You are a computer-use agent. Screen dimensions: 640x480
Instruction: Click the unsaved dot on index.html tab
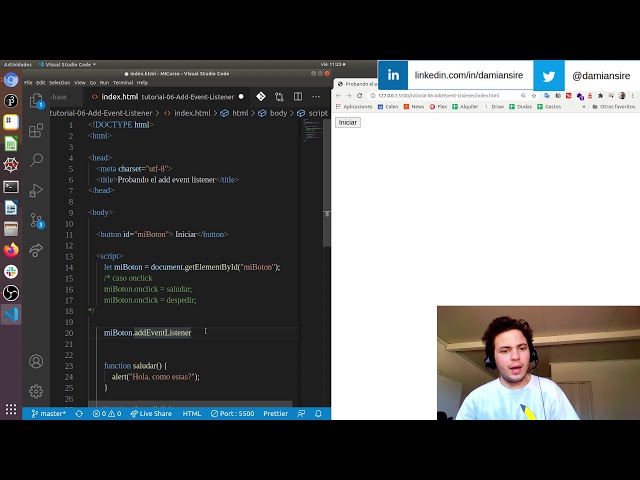click(x=241, y=97)
